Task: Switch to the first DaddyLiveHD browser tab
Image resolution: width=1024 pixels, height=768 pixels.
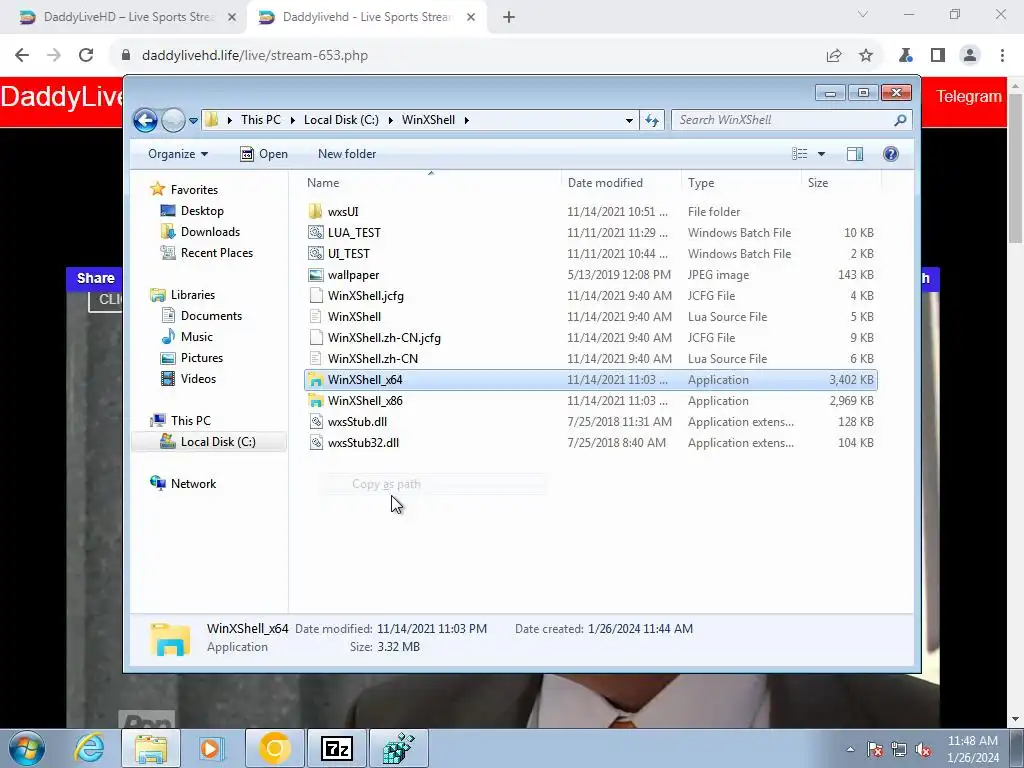Action: [x=128, y=17]
